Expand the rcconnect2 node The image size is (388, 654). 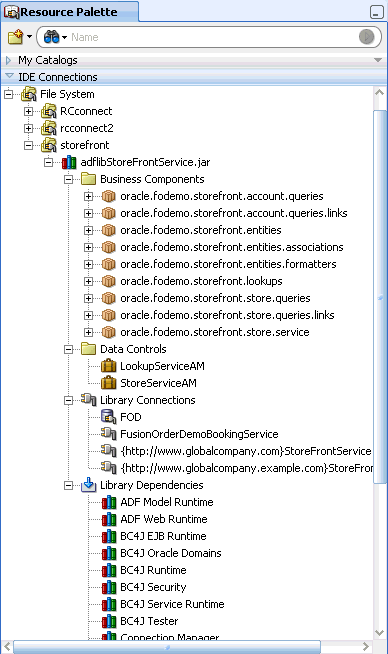(28, 128)
